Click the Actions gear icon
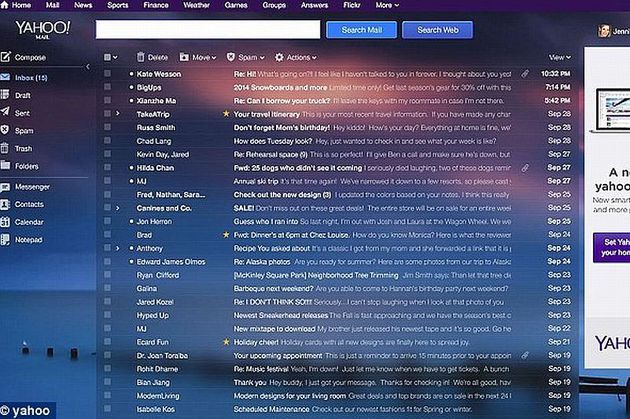Image resolution: width=630 pixels, height=419 pixels. tap(279, 57)
